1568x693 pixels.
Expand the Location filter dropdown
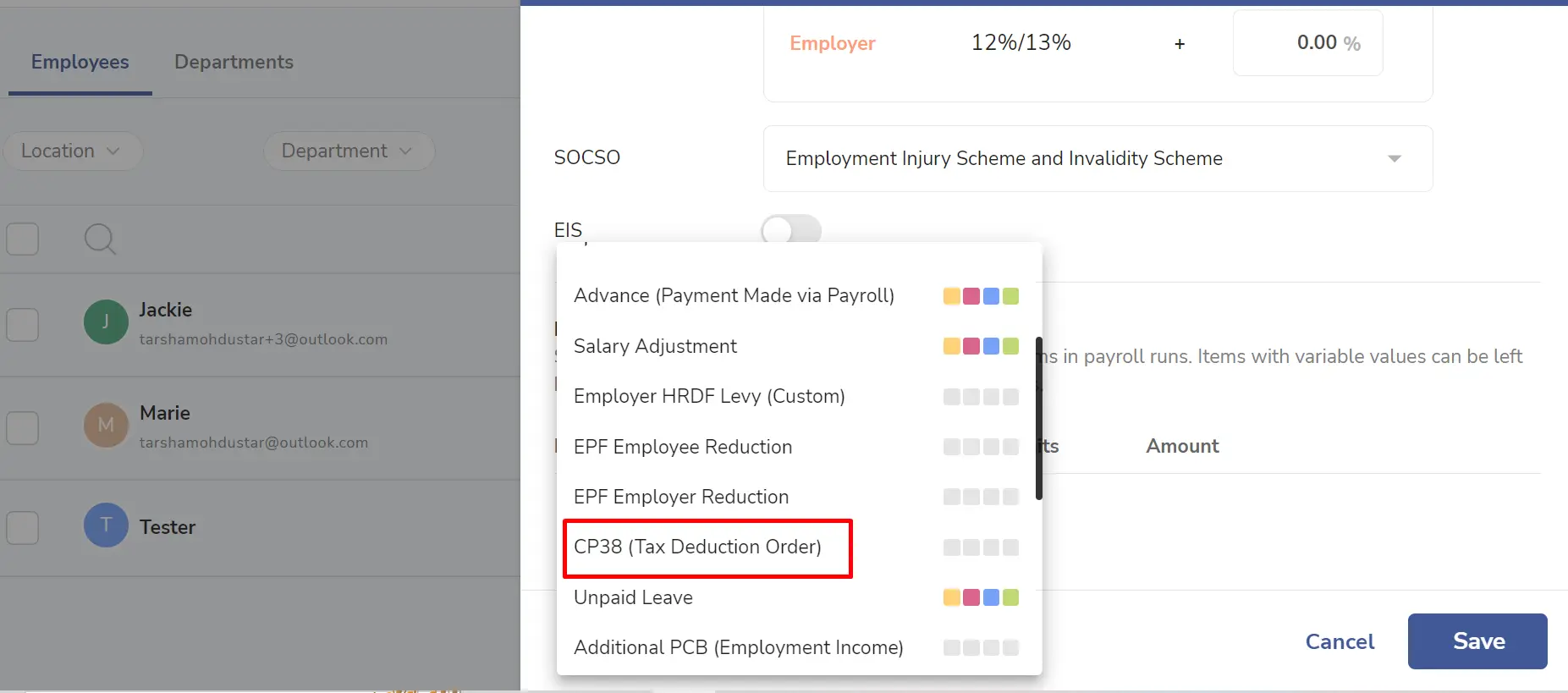point(72,151)
